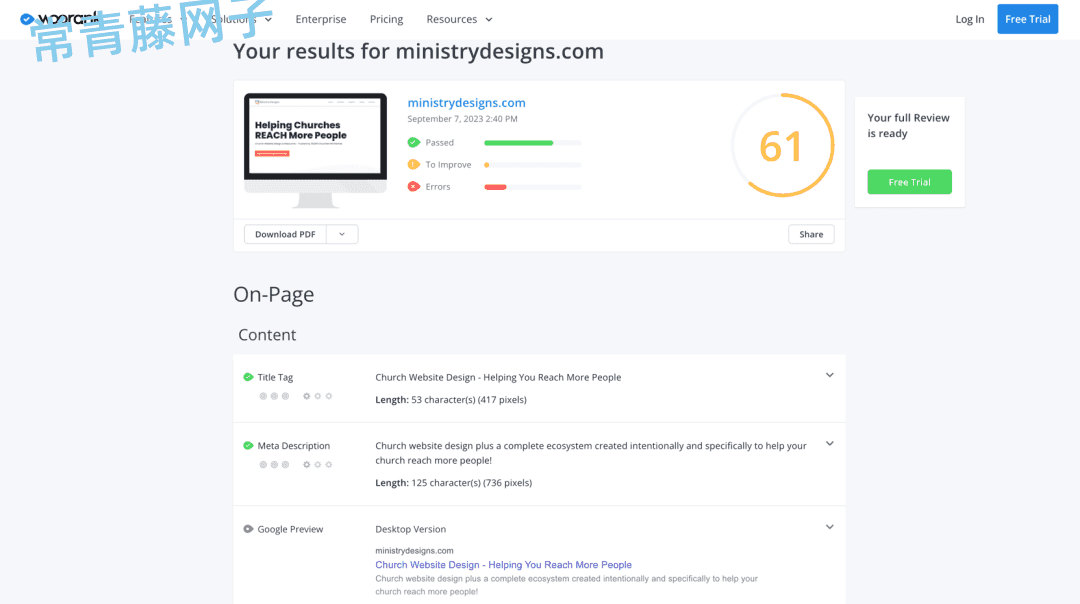Click the Title Tag difficulty gears indicator
This screenshot has height=604, width=1080.
(x=318, y=396)
